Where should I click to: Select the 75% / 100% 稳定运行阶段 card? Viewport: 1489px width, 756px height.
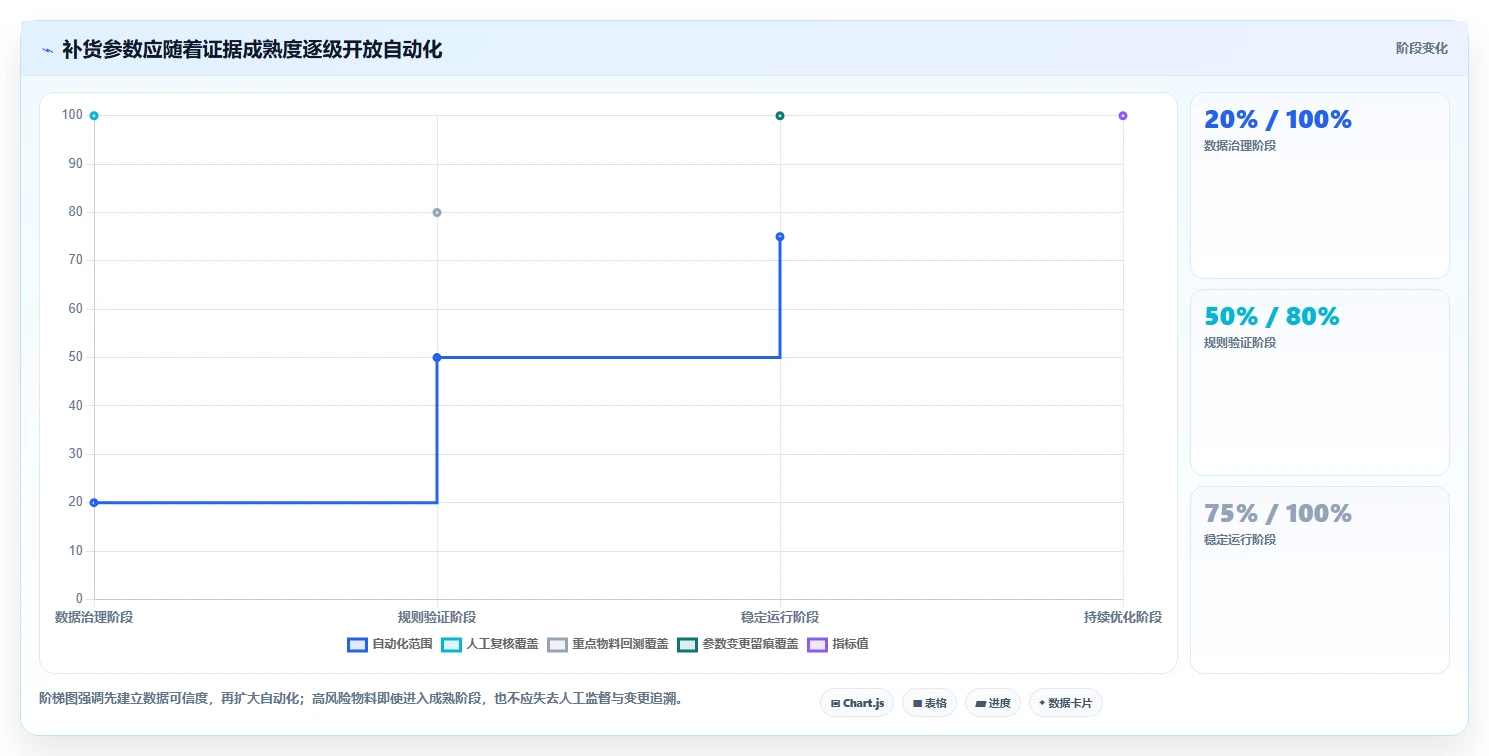(x=1319, y=579)
